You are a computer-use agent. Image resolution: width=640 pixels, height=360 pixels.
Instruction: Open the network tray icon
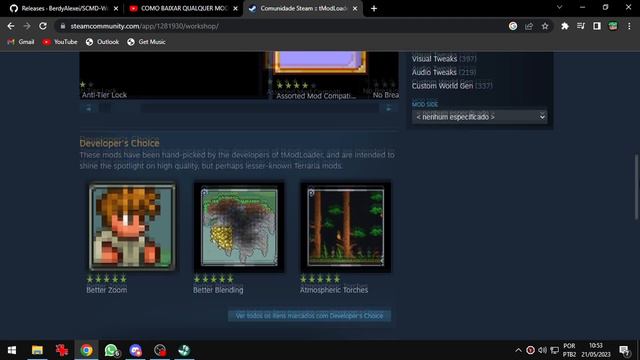point(555,350)
